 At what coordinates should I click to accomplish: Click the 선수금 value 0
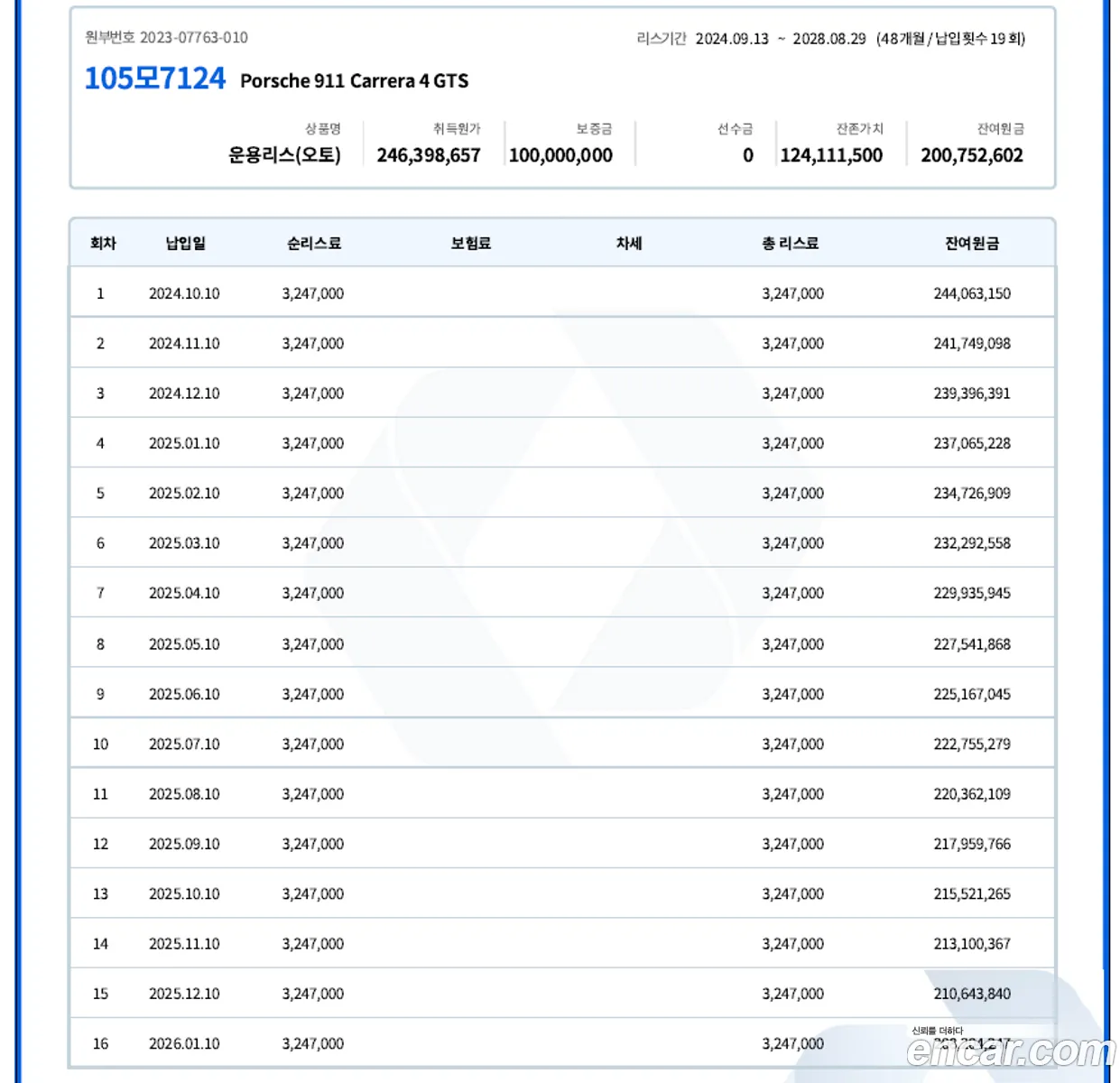748,155
